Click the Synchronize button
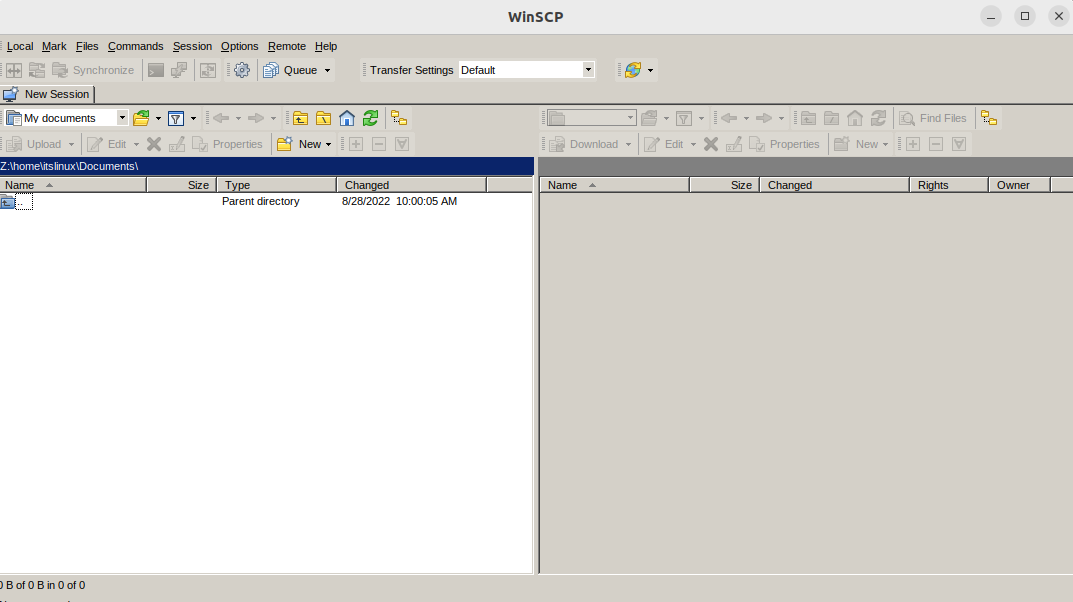1073x602 pixels. coord(93,70)
